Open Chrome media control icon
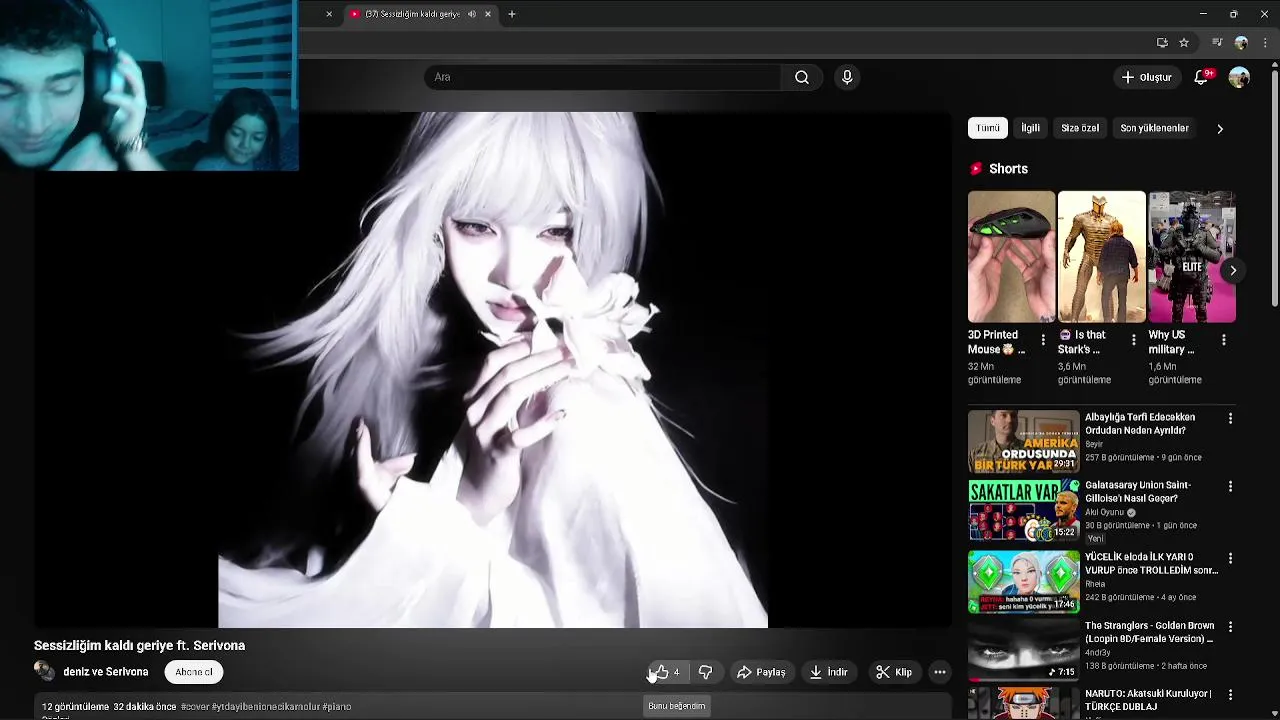1280x720 pixels. pyautogui.click(x=1217, y=43)
